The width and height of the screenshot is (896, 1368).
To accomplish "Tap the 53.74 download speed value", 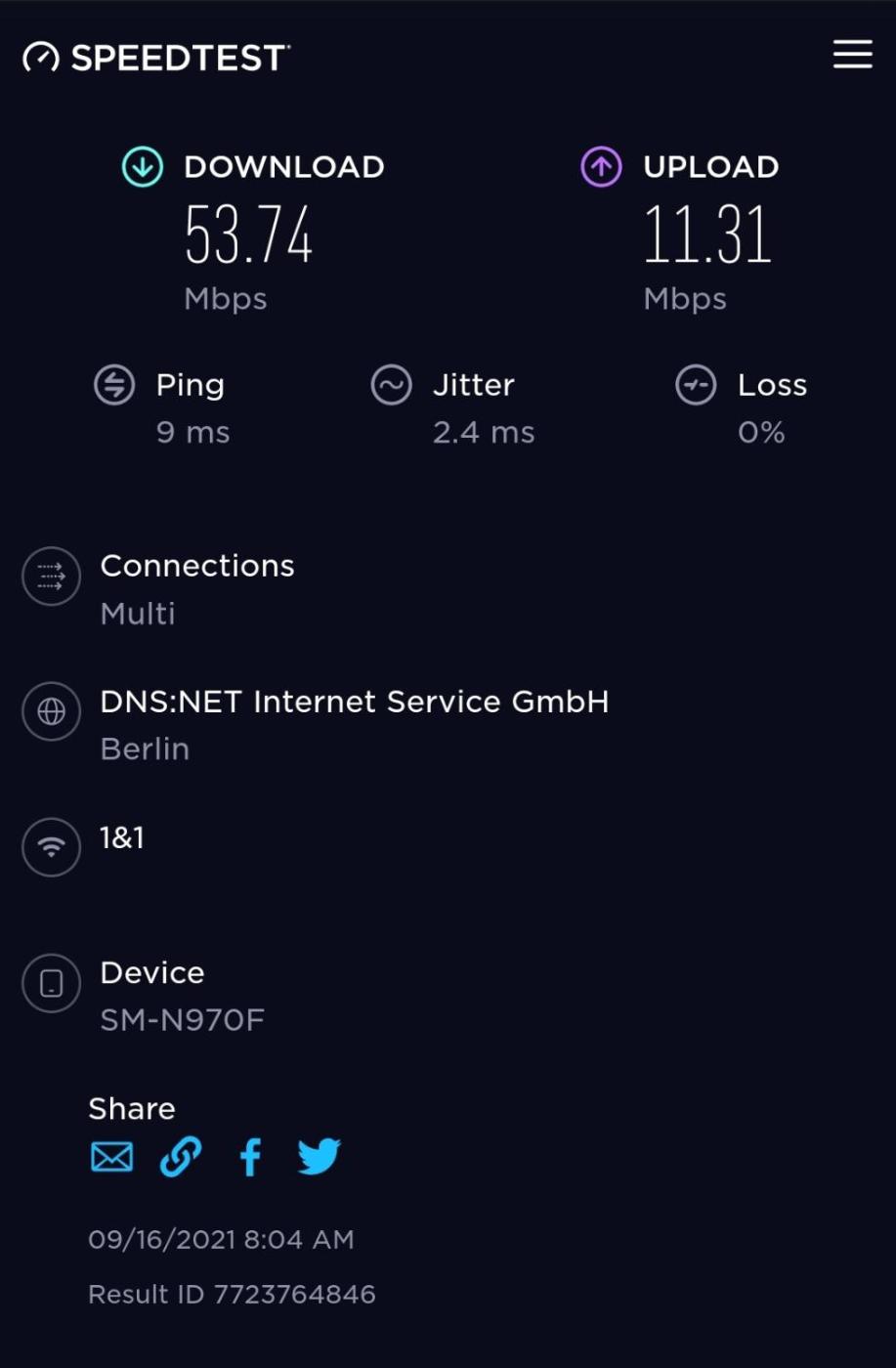I will (249, 235).
